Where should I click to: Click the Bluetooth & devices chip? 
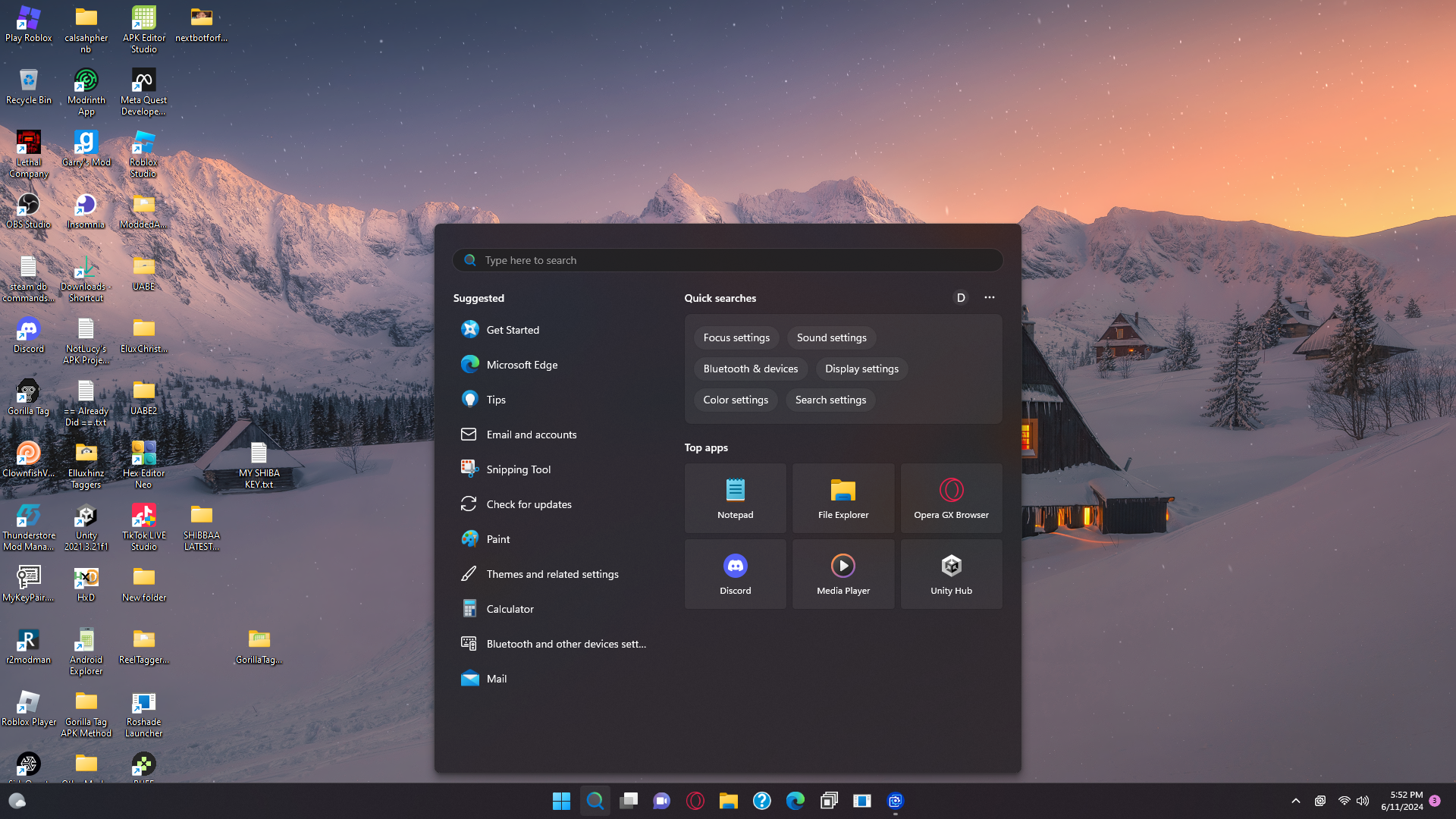tap(750, 369)
